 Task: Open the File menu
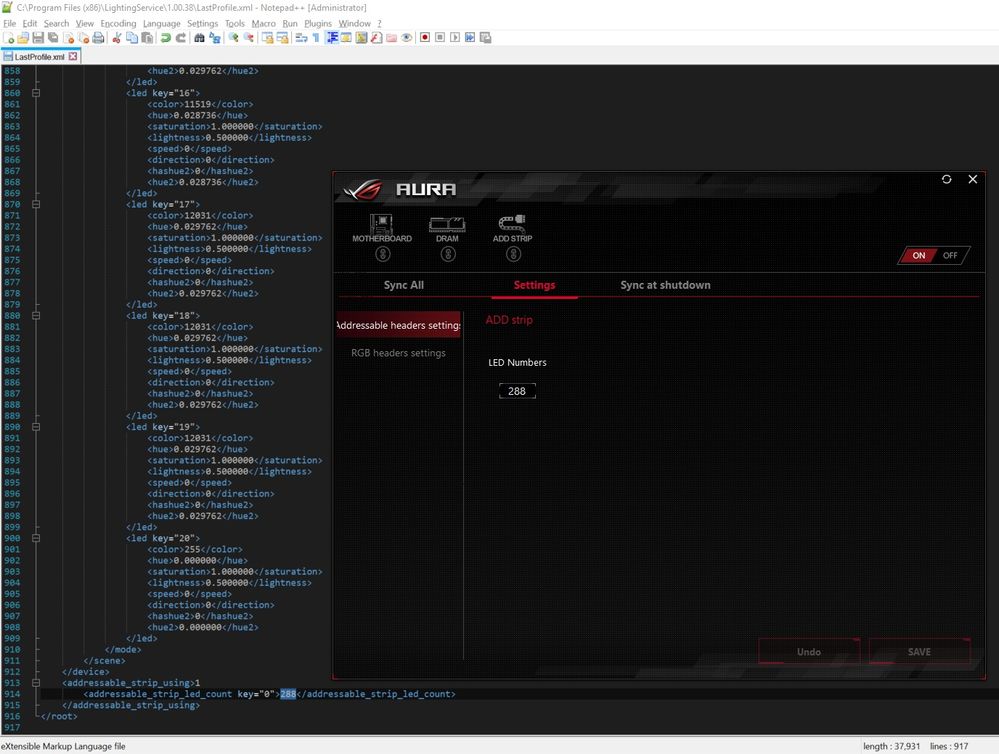[x=10, y=24]
